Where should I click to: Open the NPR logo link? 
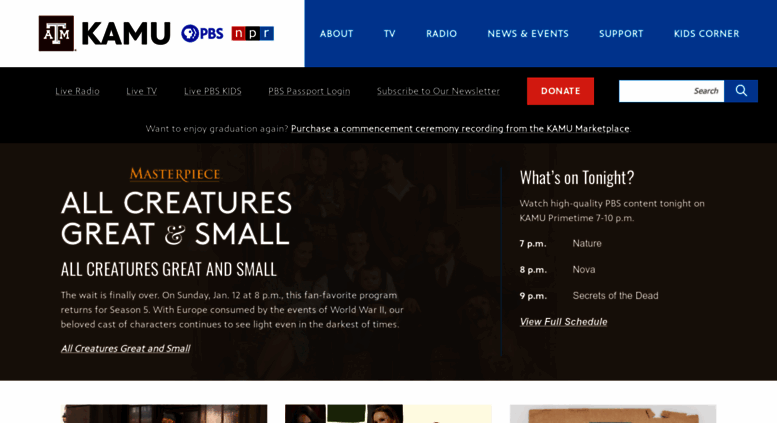point(253,33)
